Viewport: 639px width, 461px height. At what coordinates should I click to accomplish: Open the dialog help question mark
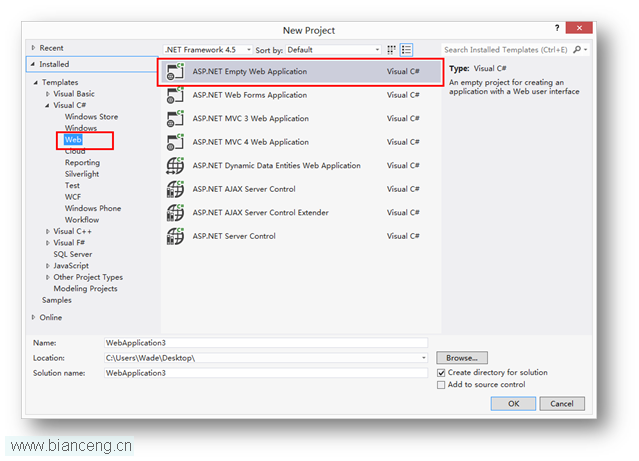coord(557,28)
